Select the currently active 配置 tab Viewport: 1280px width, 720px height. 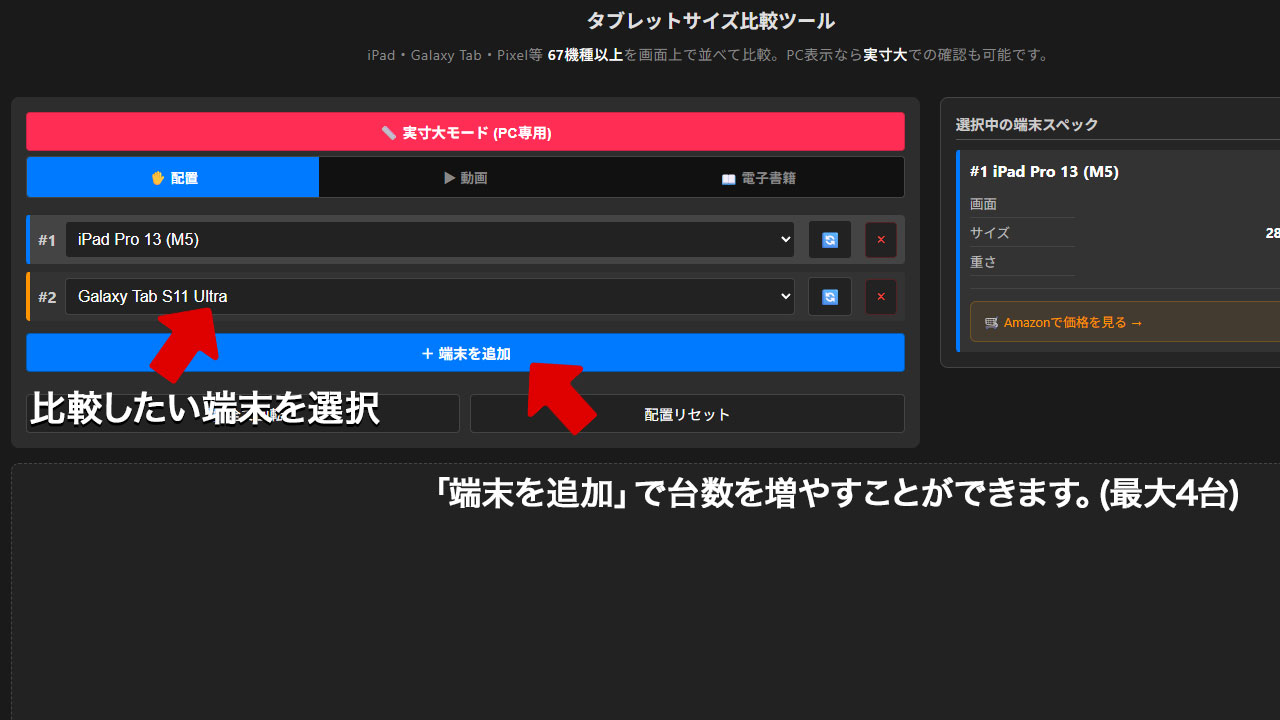[172, 177]
